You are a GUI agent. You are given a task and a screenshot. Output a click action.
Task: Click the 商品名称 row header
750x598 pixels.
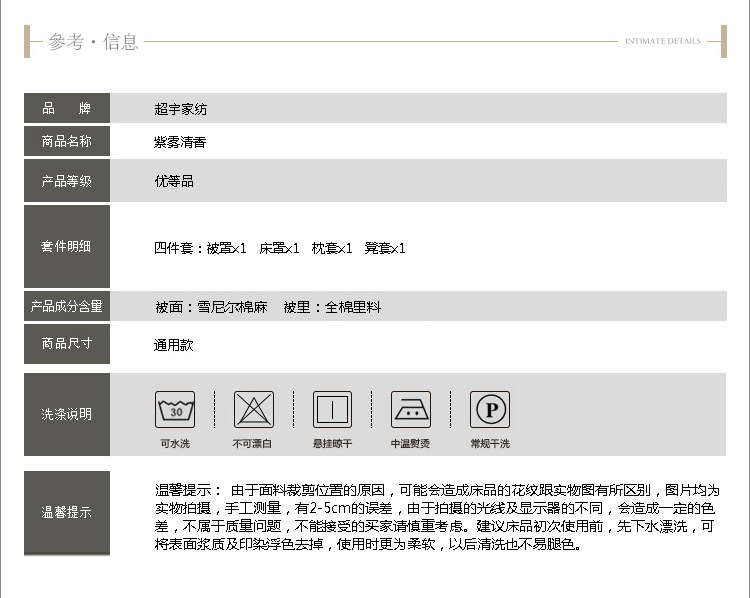pos(67,141)
